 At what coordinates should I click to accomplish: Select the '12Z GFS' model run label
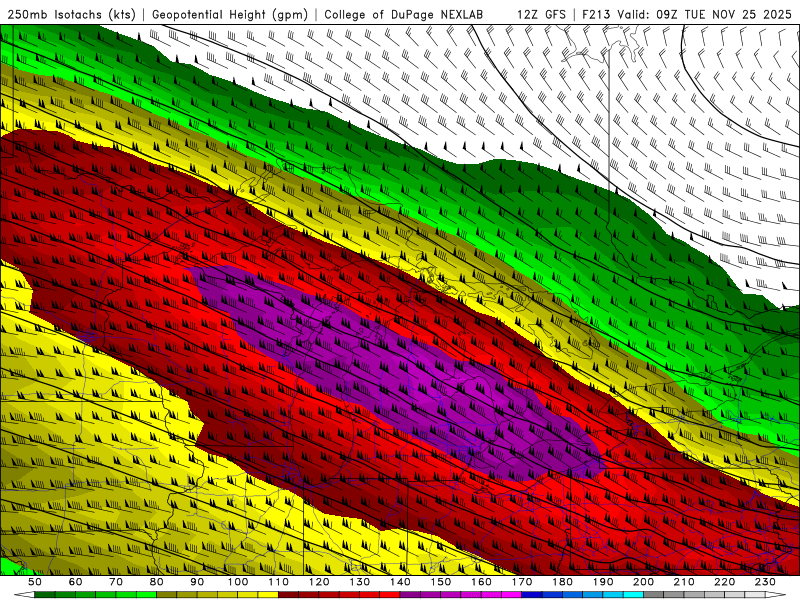[x=541, y=14]
